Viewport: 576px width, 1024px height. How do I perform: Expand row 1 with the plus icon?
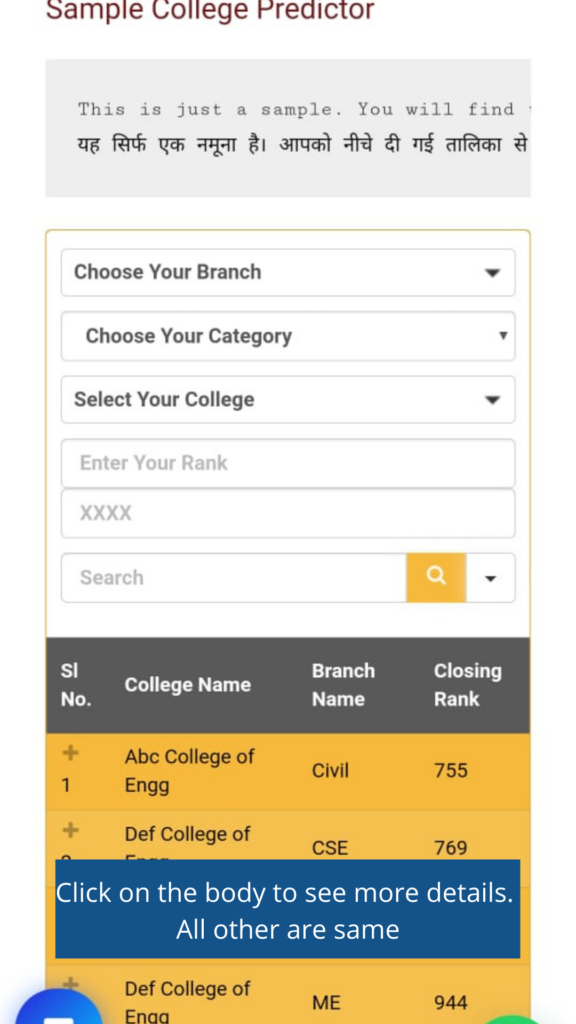point(71,754)
